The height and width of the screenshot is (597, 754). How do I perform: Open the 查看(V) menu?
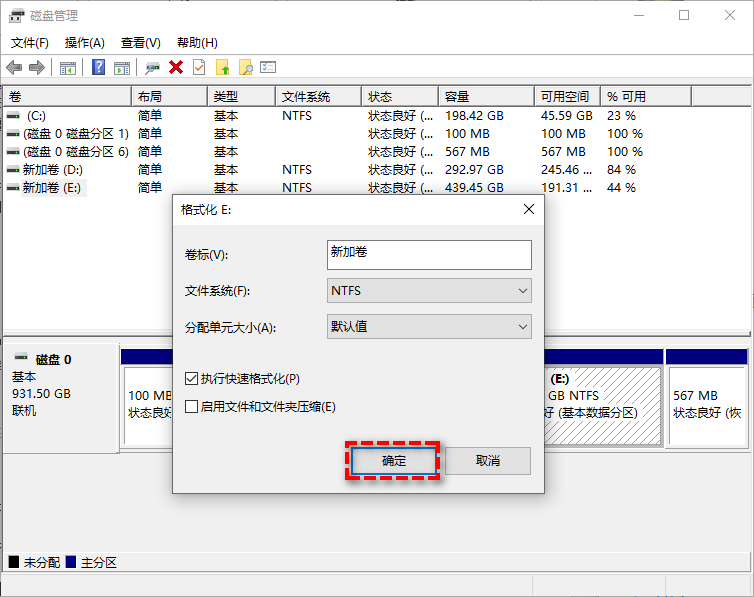tap(140, 43)
